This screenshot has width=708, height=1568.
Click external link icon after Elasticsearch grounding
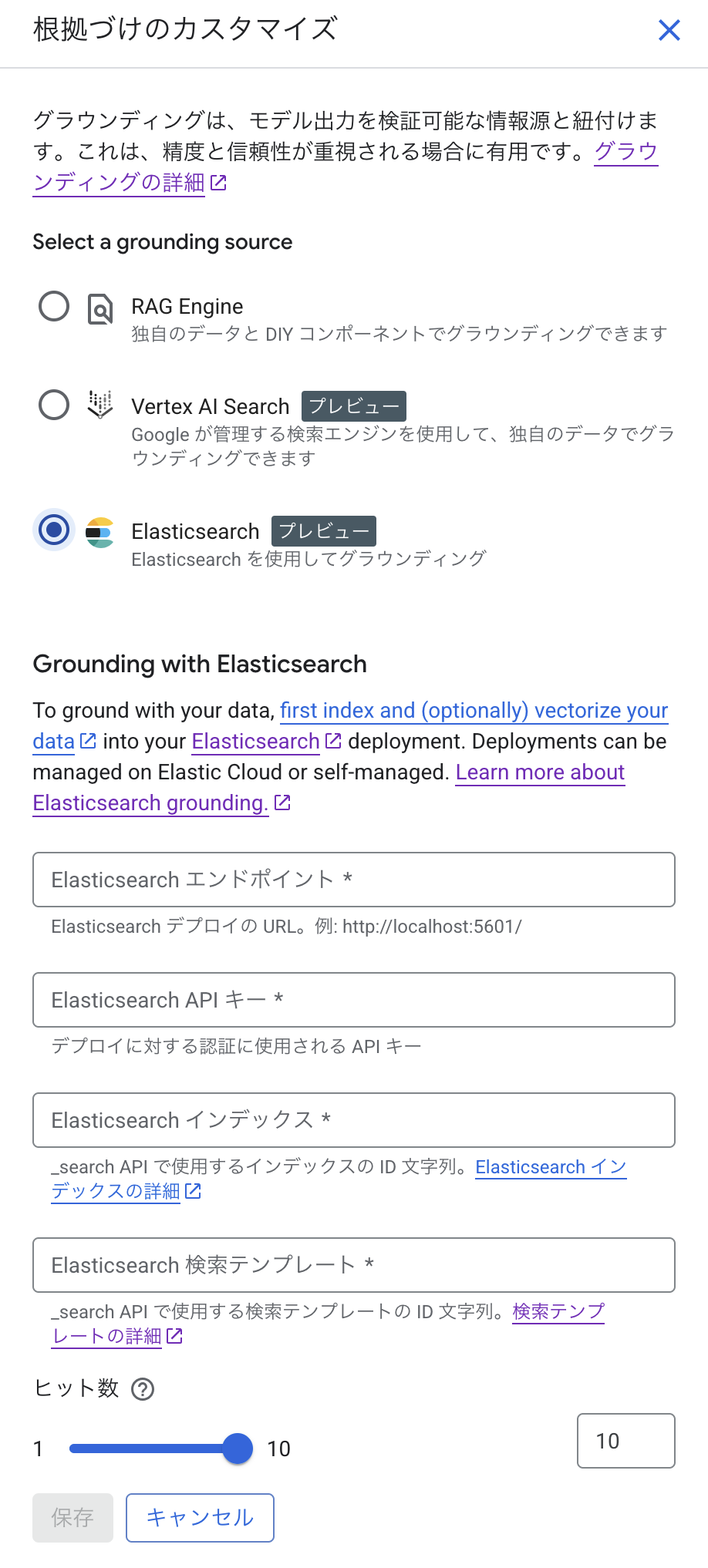(x=282, y=803)
